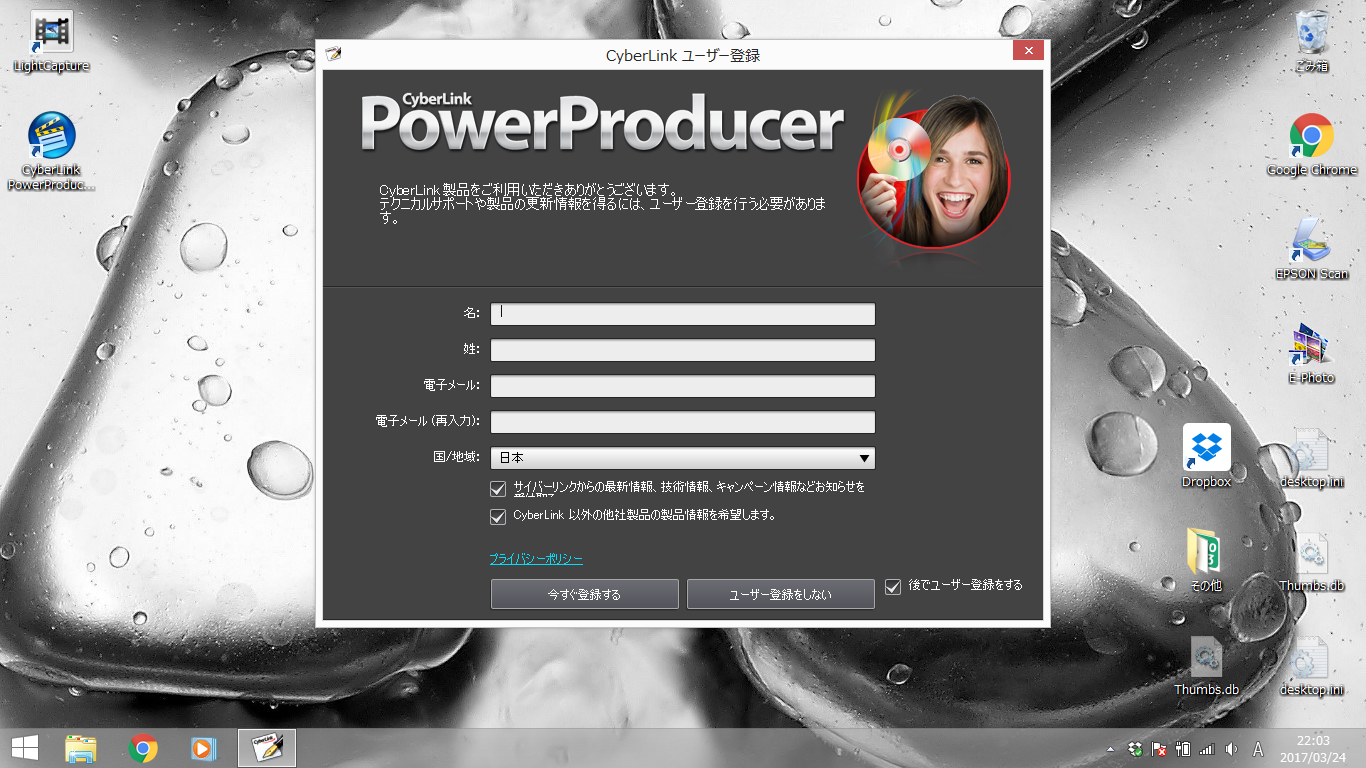Click the dialog title bar icon
The image size is (1366, 768).
[333, 54]
